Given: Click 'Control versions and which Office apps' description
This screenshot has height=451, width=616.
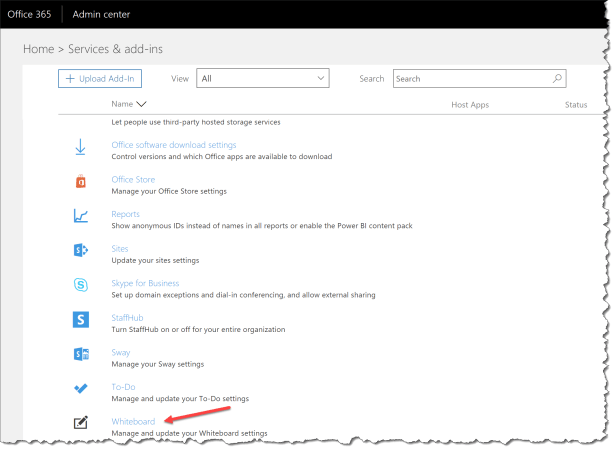Looking at the screenshot, I should click(222, 157).
